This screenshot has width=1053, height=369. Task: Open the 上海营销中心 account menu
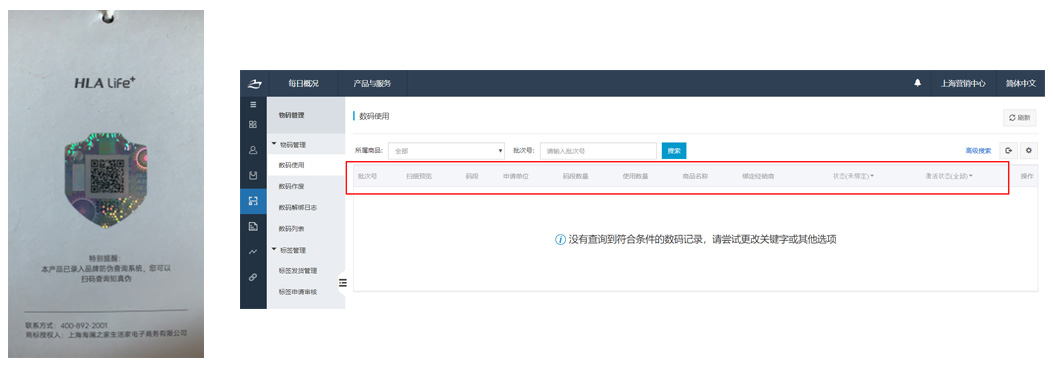962,83
